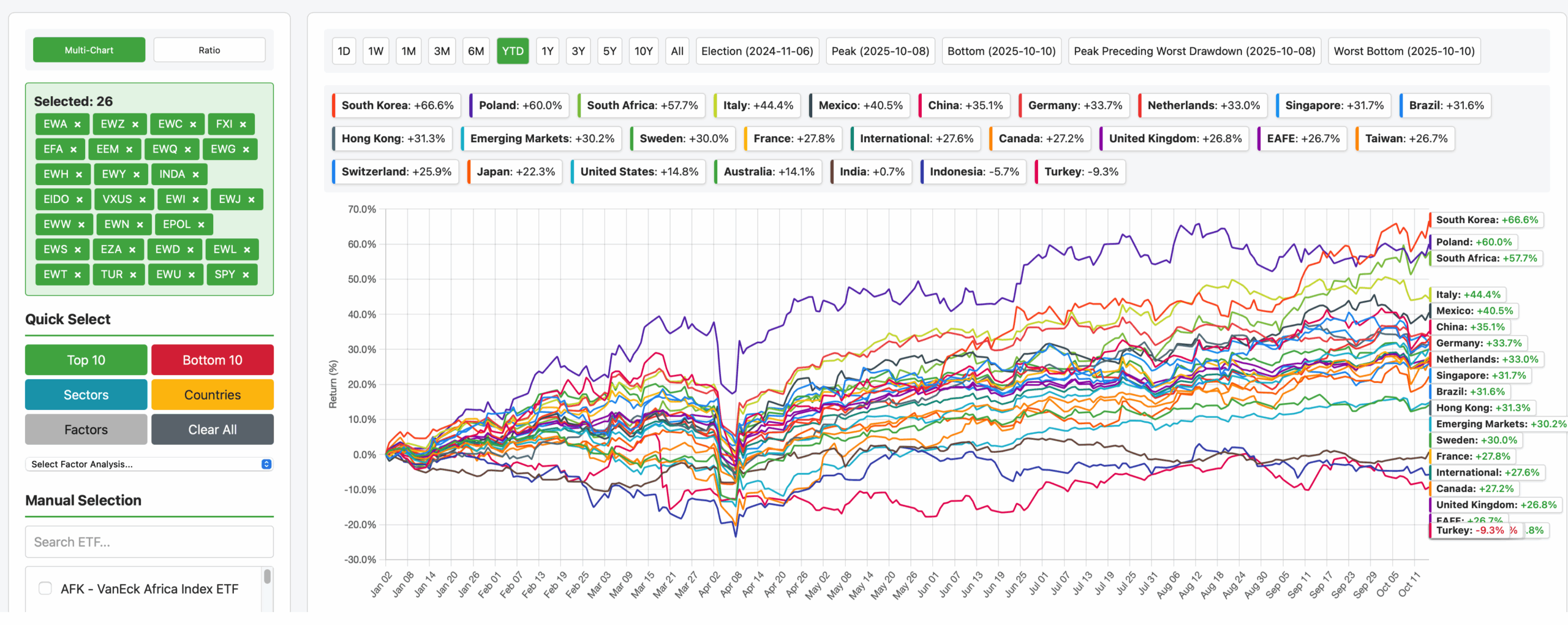Choose the 1Y time range
The image size is (1568, 625).
coord(547,51)
